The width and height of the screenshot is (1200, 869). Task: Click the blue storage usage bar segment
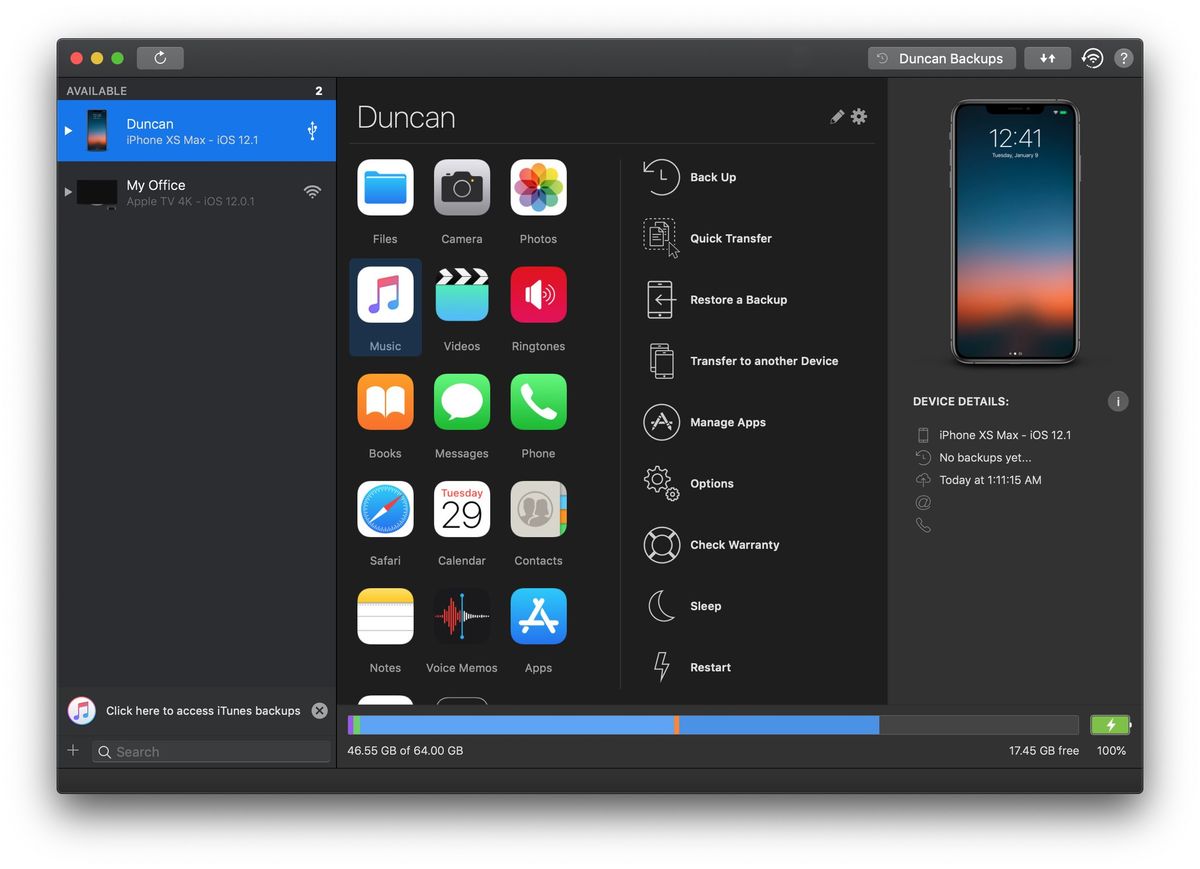pos(517,725)
